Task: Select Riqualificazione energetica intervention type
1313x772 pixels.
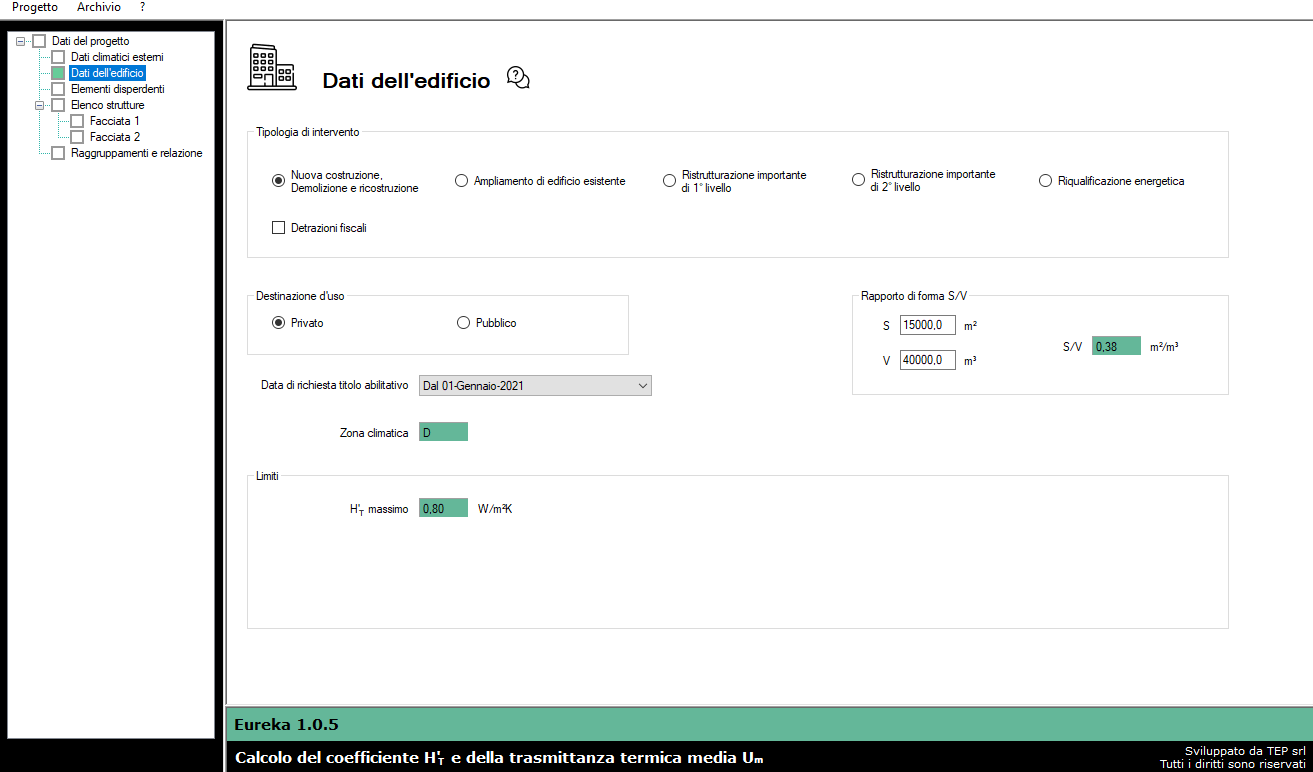Action: click(x=1046, y=181)
